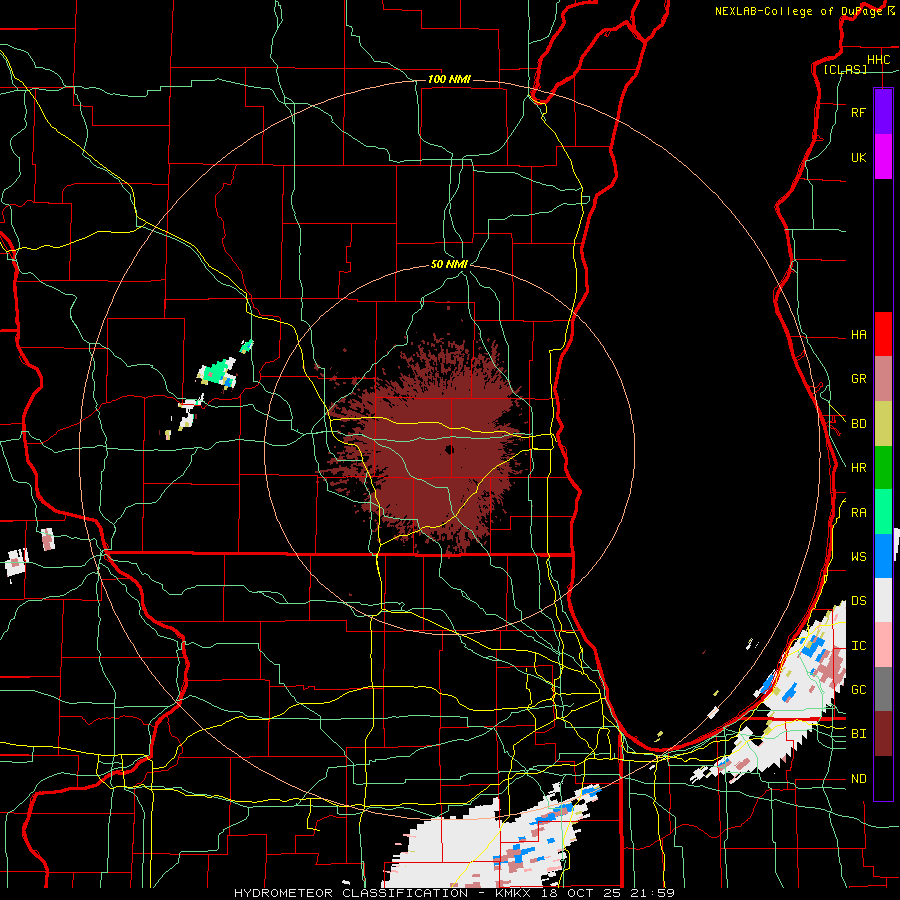Click the RA legend label
Viewport: 900px width, 900px height.
[x=858, y=513]
